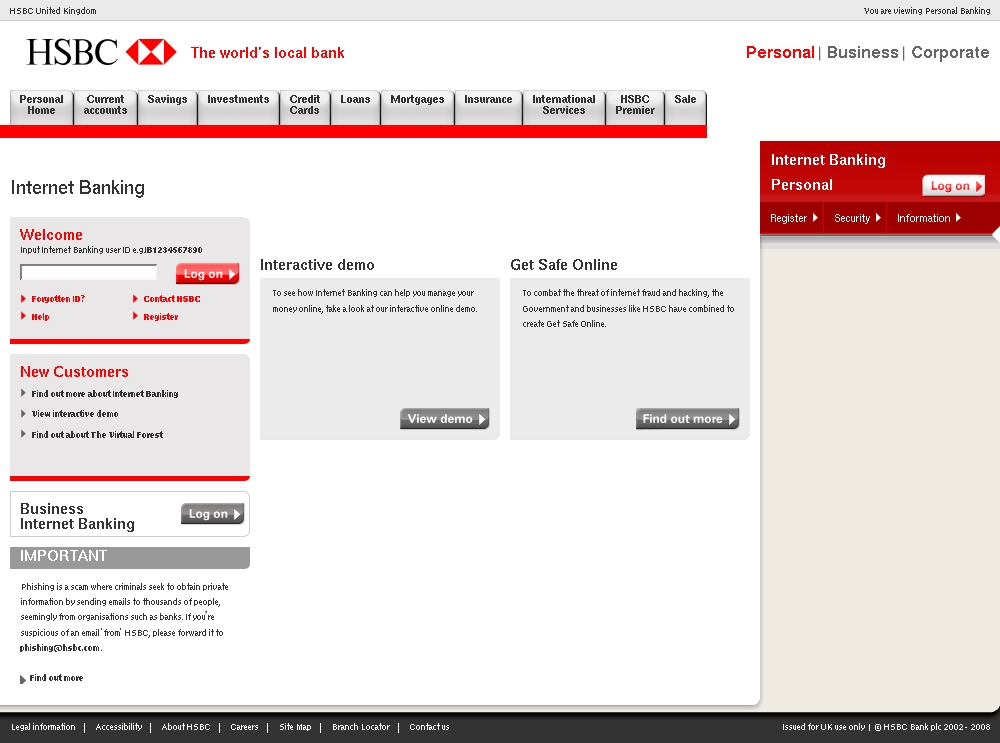Select the Loans tab
The image size is (1000, 743).
(355, 107)
